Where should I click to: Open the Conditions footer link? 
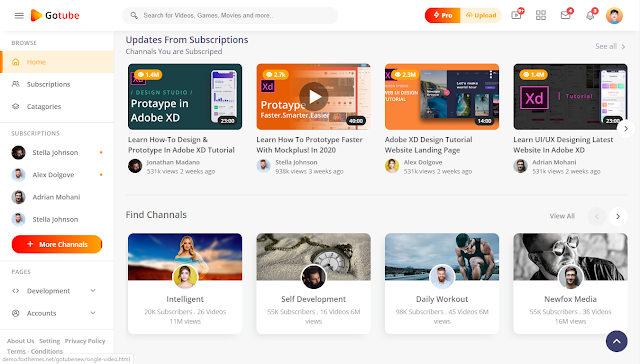click(47, 351)
